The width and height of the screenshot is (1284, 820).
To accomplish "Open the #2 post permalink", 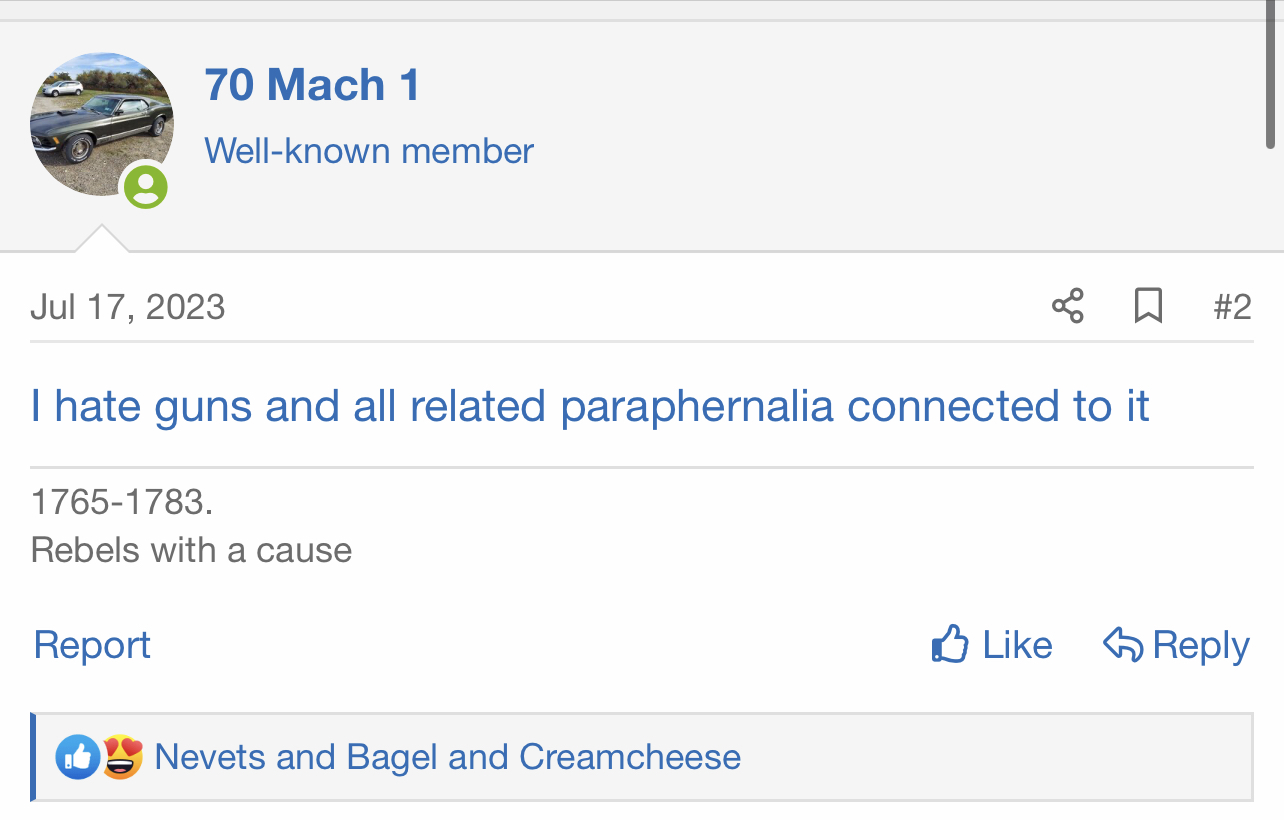I will pyautogui.click(x=1232, y=306).
